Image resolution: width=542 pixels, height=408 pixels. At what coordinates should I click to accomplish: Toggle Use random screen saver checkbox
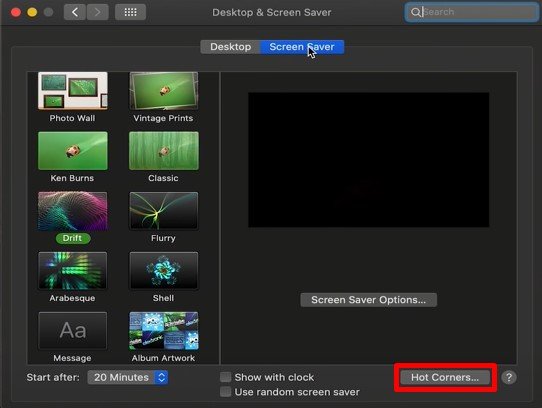coord(226,392)
